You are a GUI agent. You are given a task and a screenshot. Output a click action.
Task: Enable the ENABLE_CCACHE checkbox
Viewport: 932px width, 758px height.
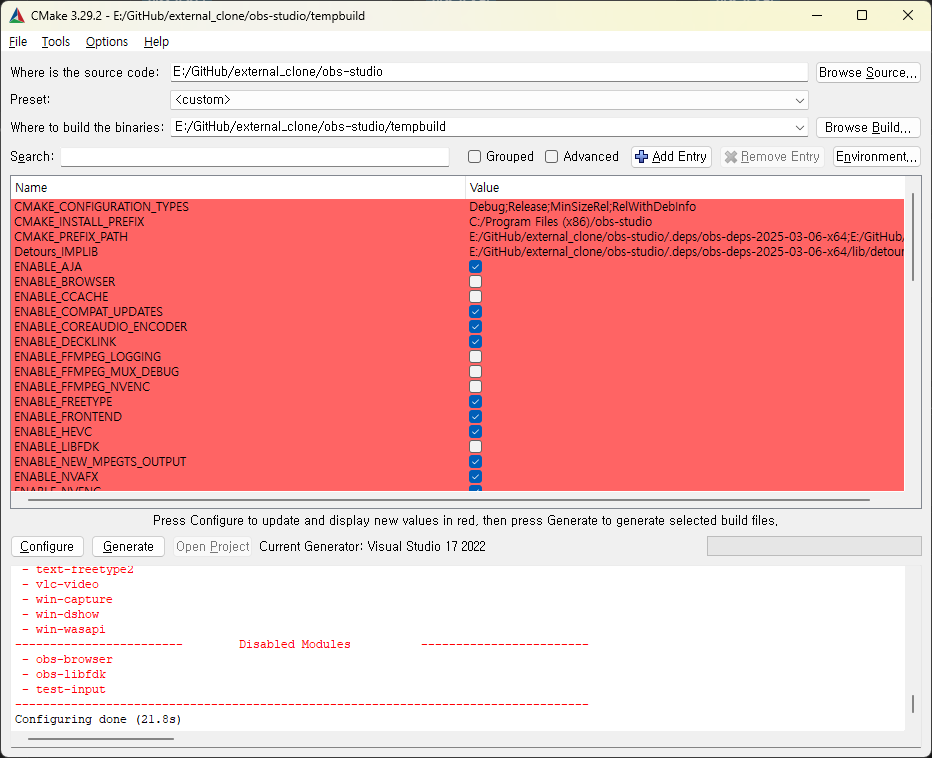pyautogui.click(x=476, y=297)
